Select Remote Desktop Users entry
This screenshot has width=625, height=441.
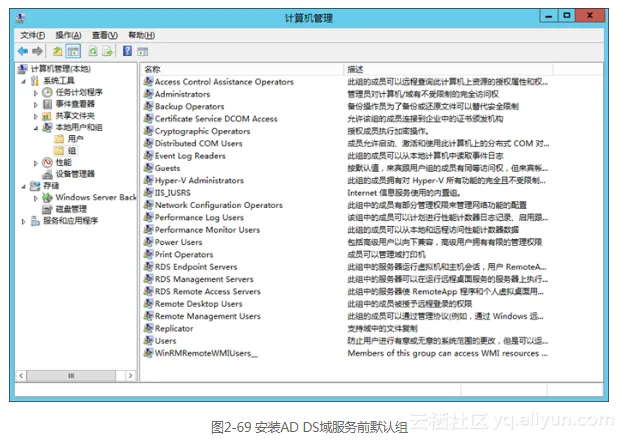199,304
